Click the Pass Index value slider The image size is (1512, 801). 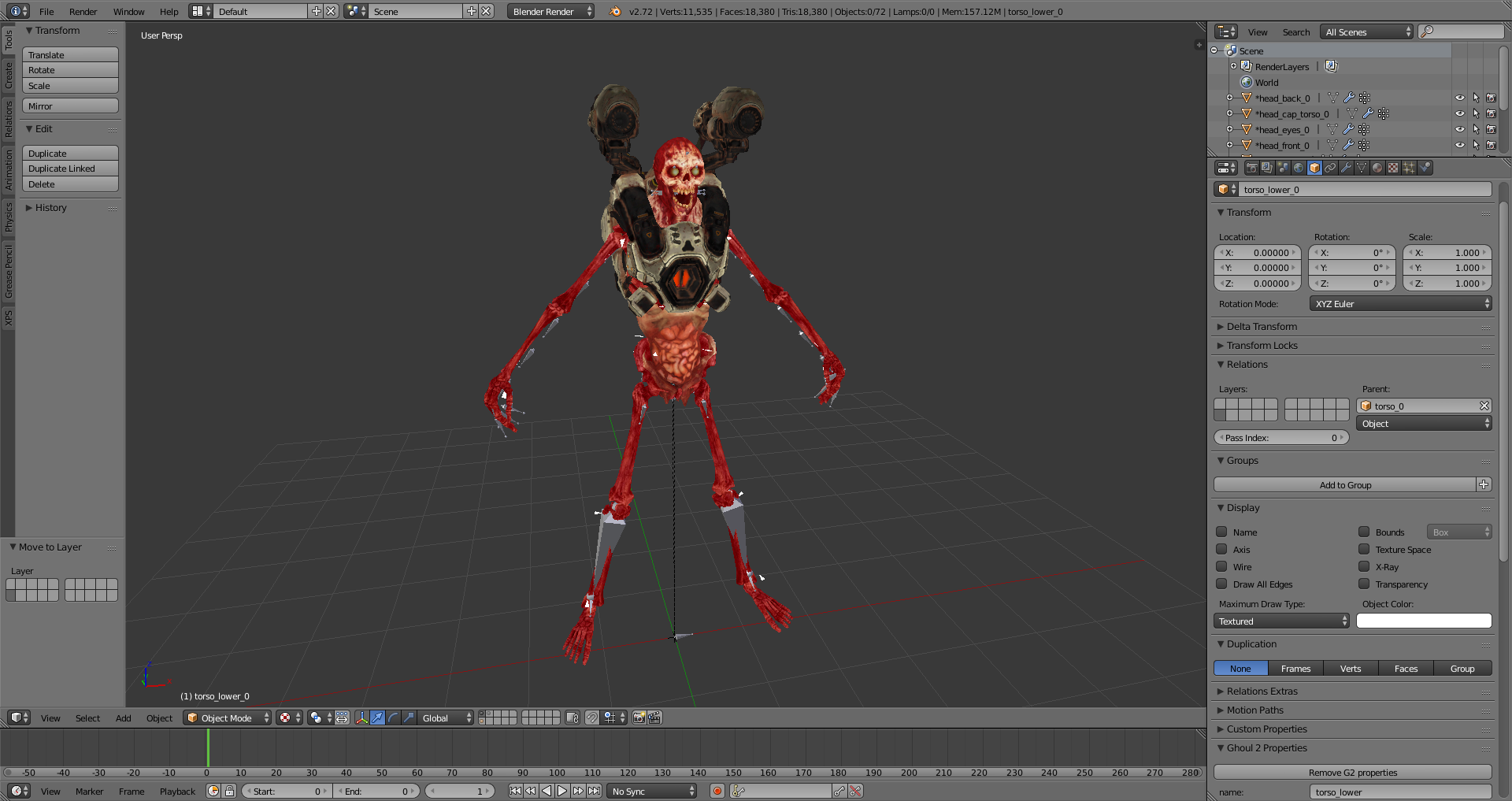(1281, 438)
